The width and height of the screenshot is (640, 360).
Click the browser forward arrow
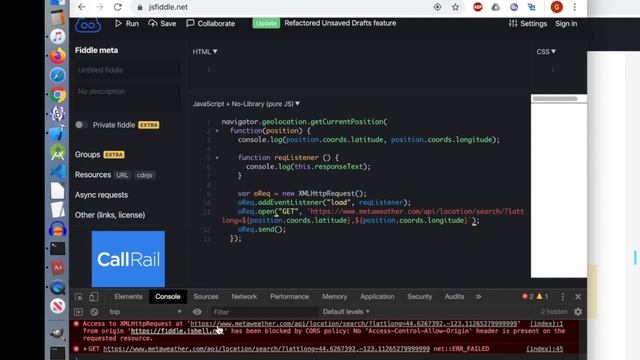click(x=100, y=7)
